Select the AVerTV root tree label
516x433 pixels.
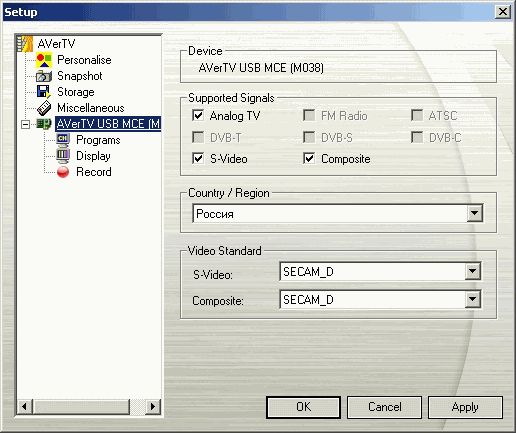point(56,44)
